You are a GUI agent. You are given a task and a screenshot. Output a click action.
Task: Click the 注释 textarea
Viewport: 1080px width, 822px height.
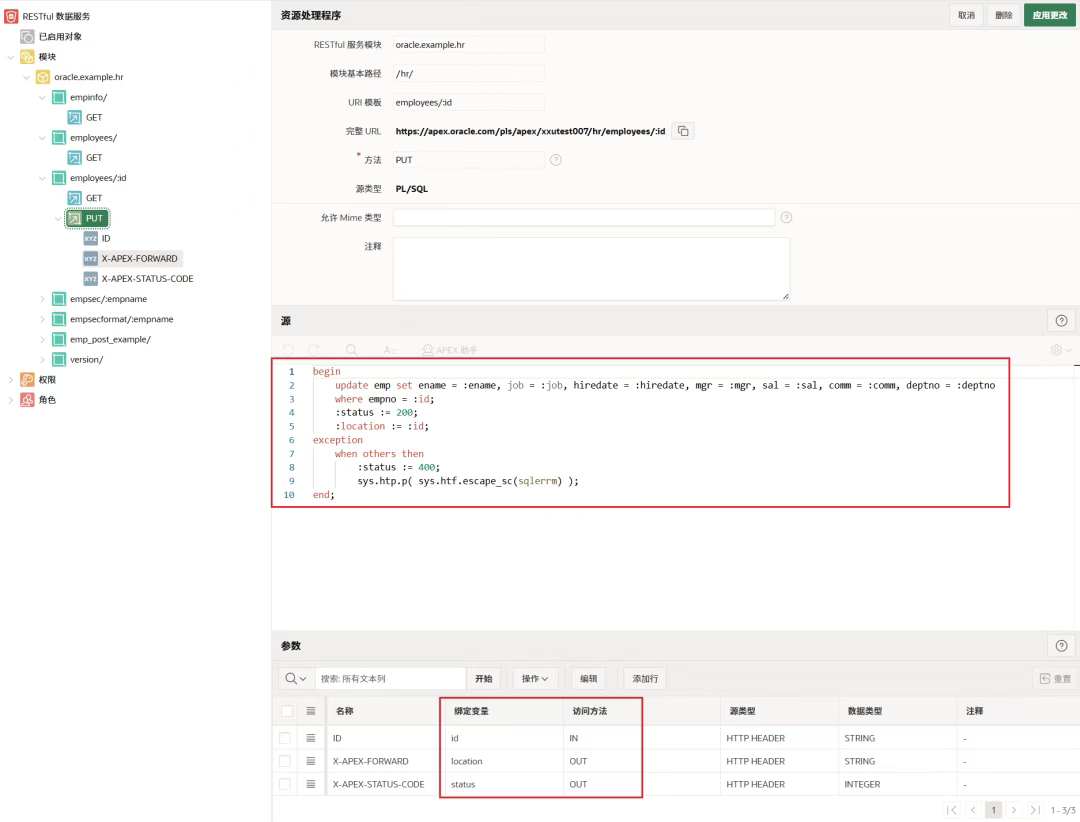tap(592, 269)
